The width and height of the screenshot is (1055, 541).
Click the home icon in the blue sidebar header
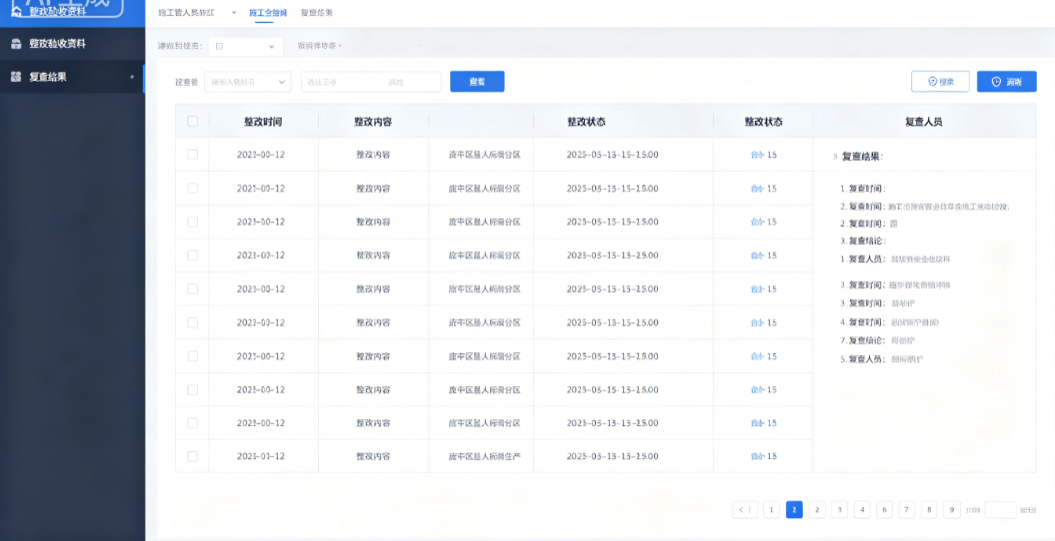pyautogui.click(x=17, y=11)
